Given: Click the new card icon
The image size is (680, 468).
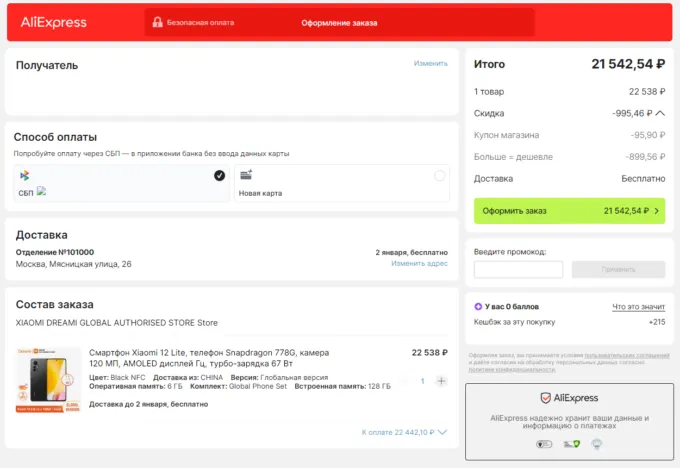Looking at the screenshot, I should (x=246, y=175).
